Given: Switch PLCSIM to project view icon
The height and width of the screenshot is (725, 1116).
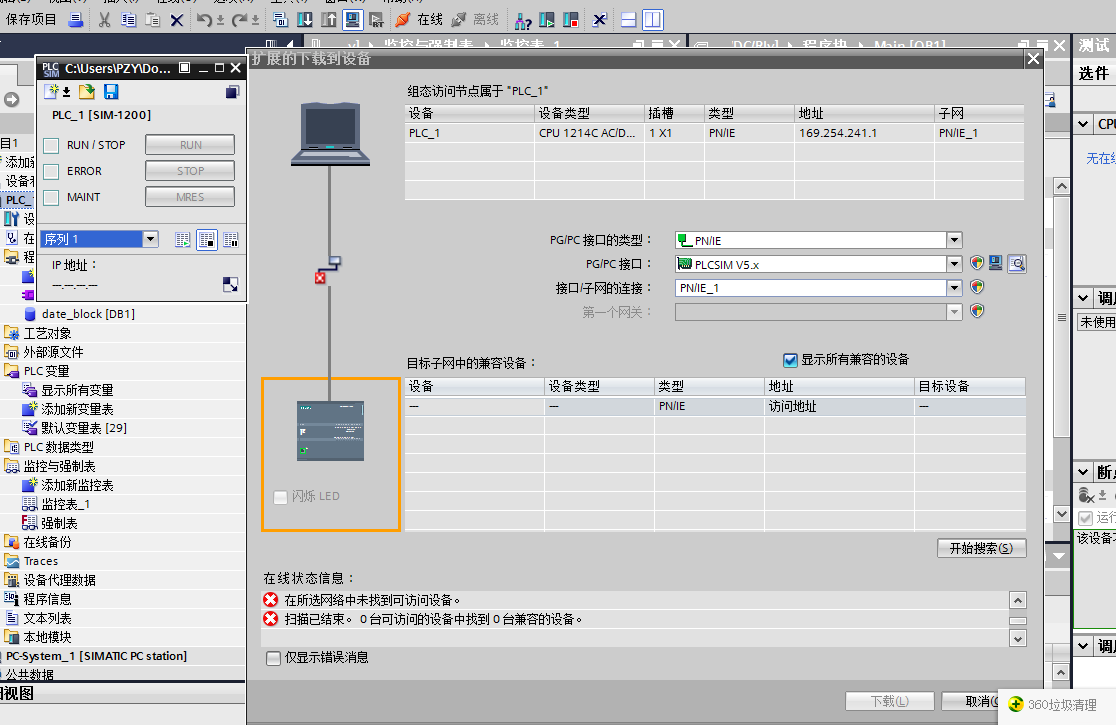Looking at the screenshot, I should click(x=232, y=92).
